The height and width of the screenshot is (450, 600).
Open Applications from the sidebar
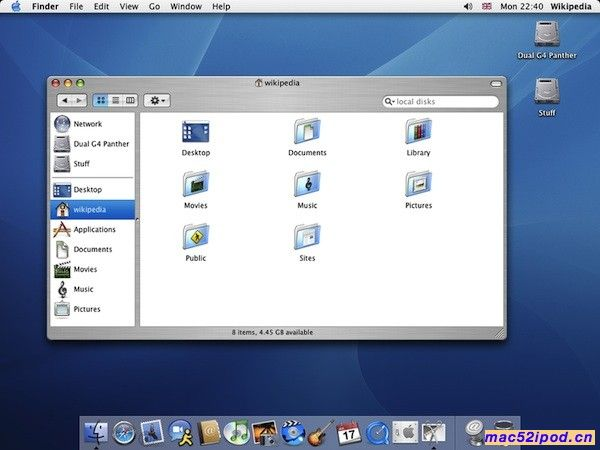click(x=93, y=230)
